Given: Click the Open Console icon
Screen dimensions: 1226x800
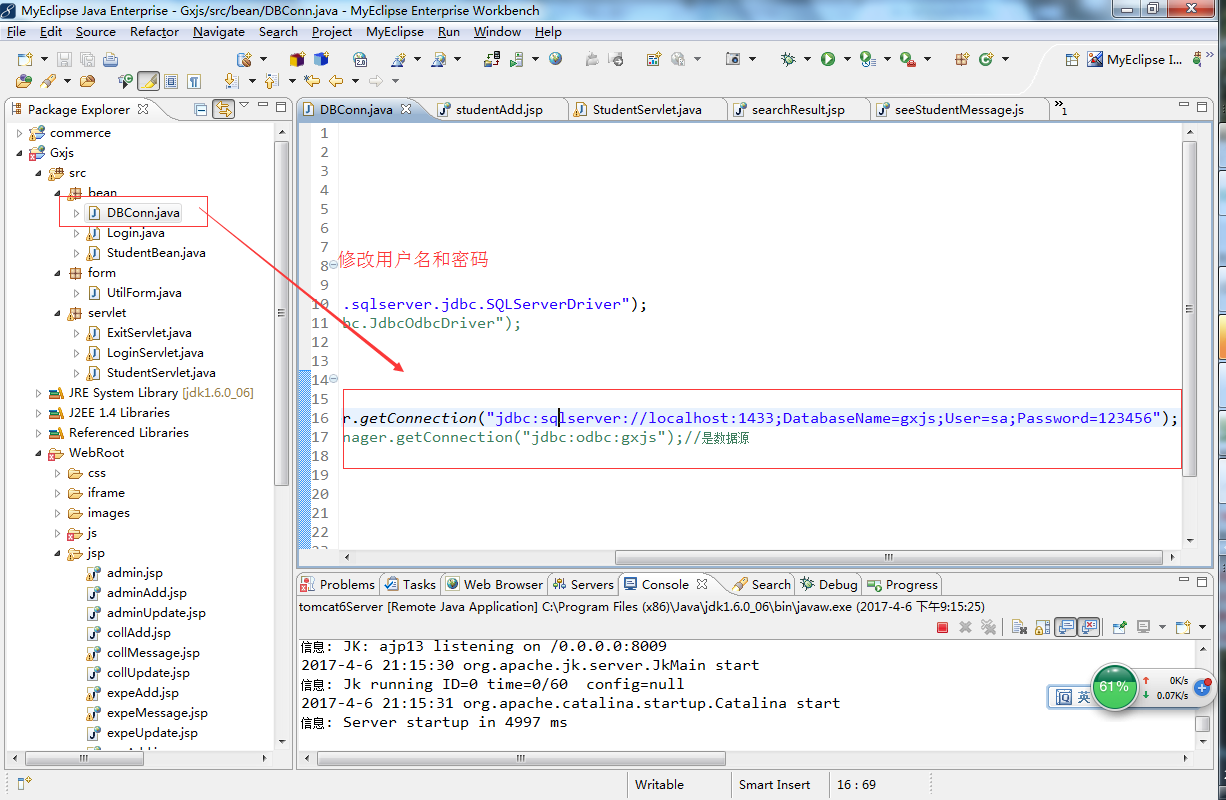Looking at the screenshot, I should coord(1184,627).
